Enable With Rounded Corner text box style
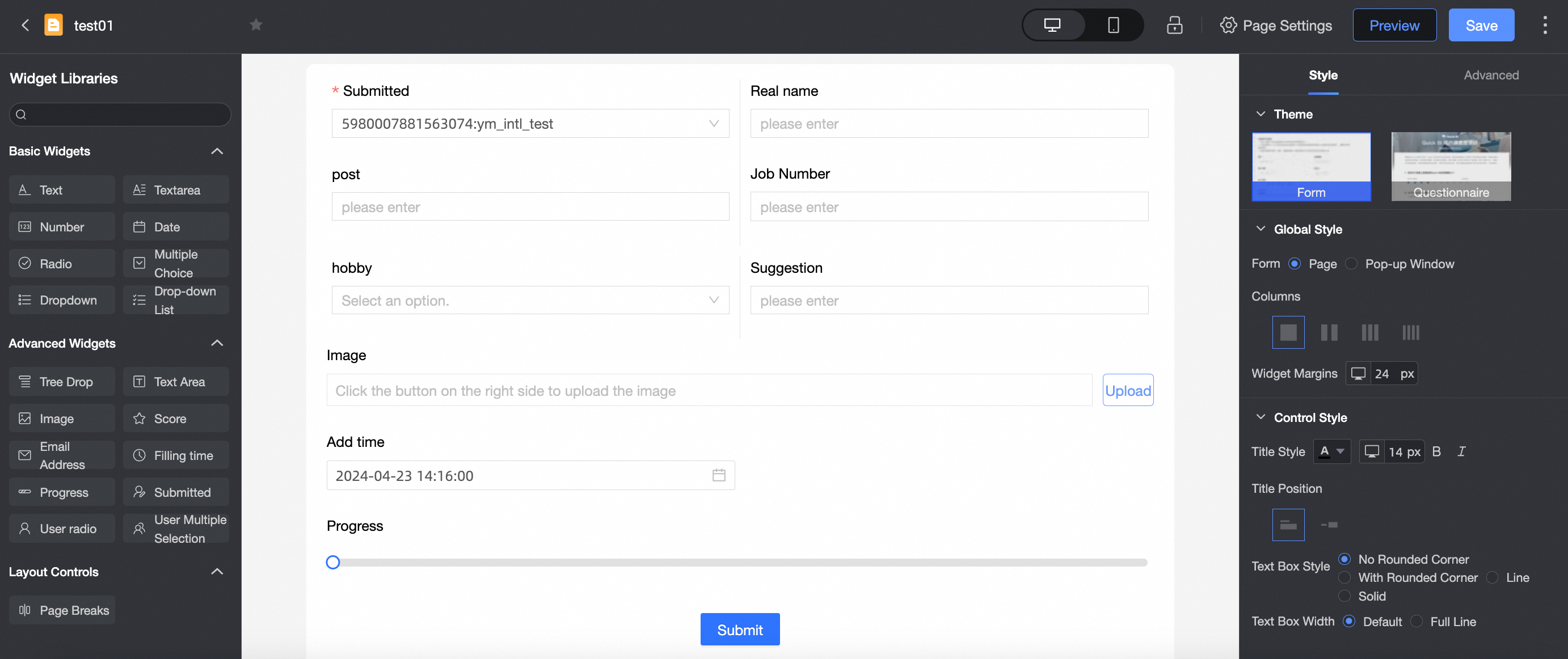The width and height of the screenshot is (1568, 659). click(1344, 577)
